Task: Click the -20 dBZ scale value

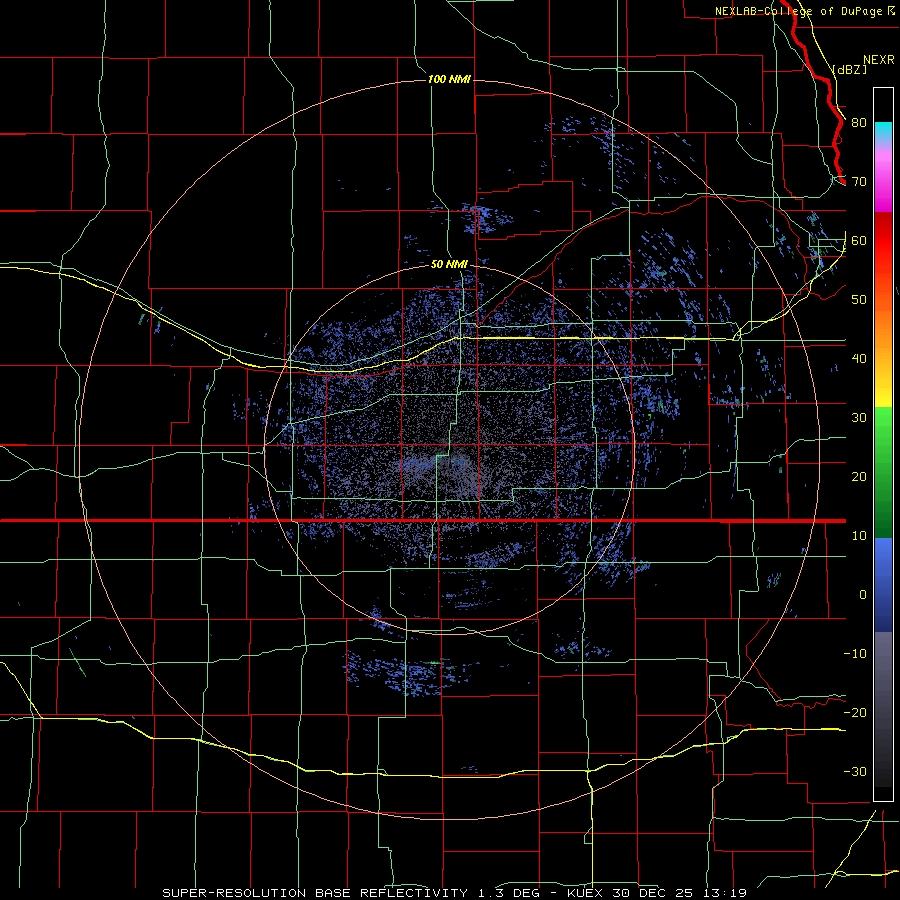Action: point(855,713)
